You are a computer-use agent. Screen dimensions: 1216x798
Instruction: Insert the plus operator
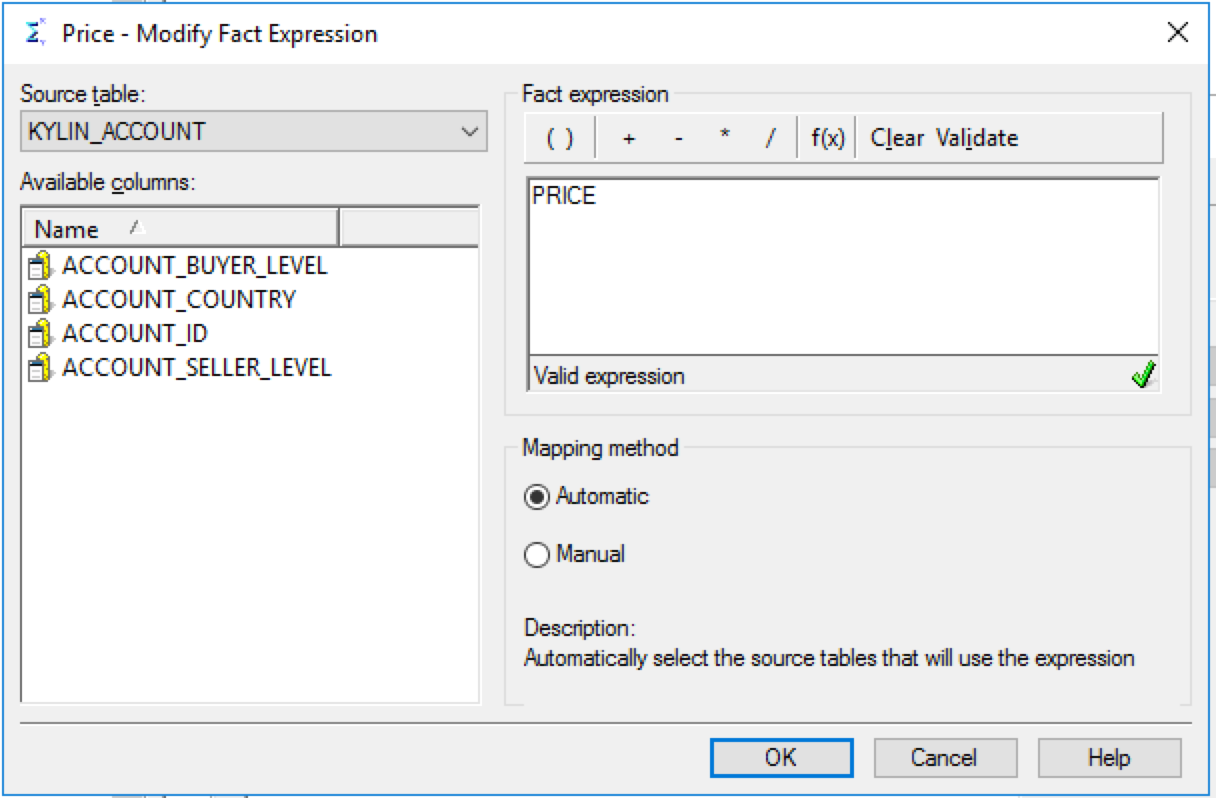tap(629, 138)
